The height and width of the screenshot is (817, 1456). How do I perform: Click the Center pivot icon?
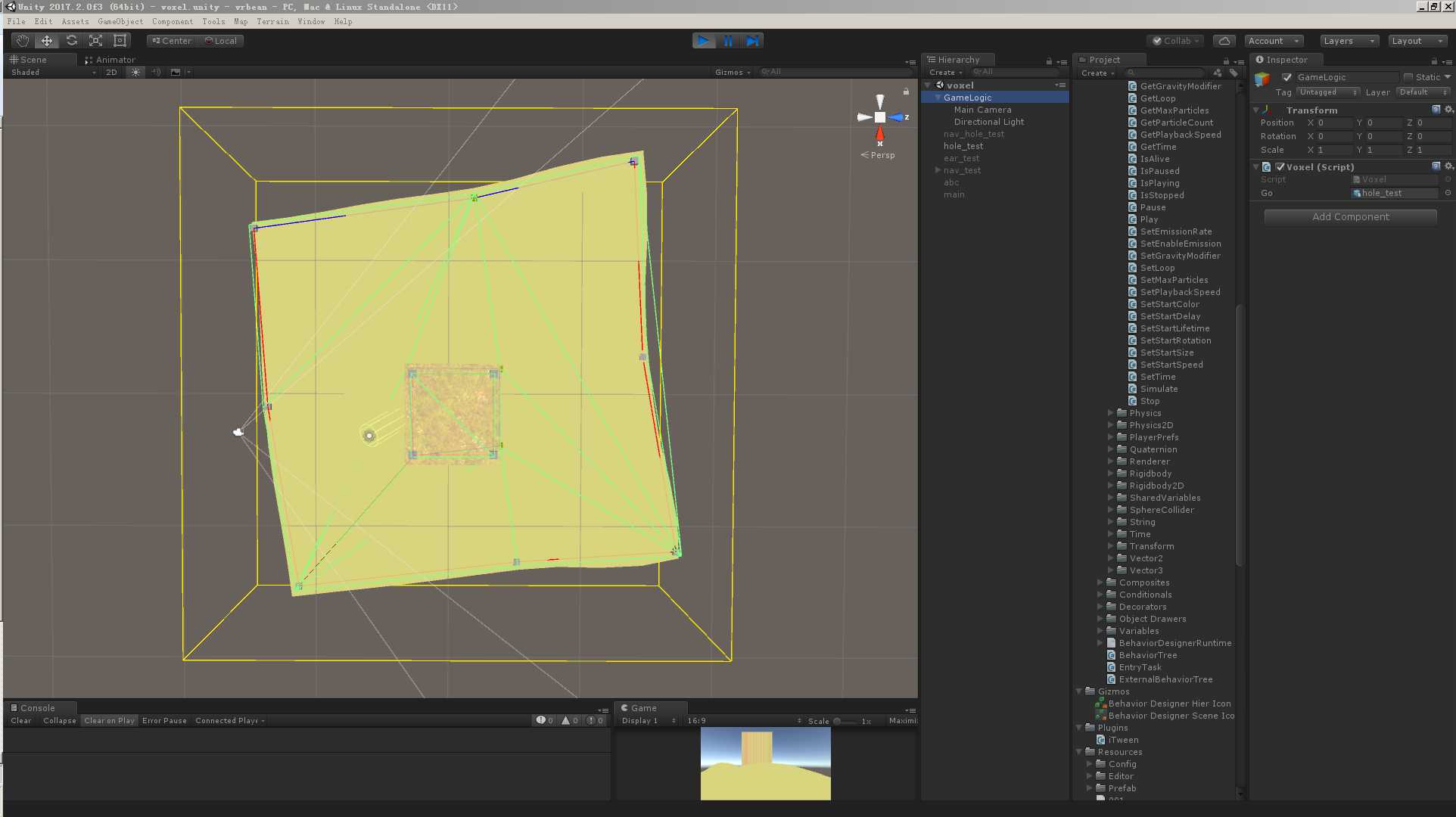pyautogui.click(x=171, y=40)
